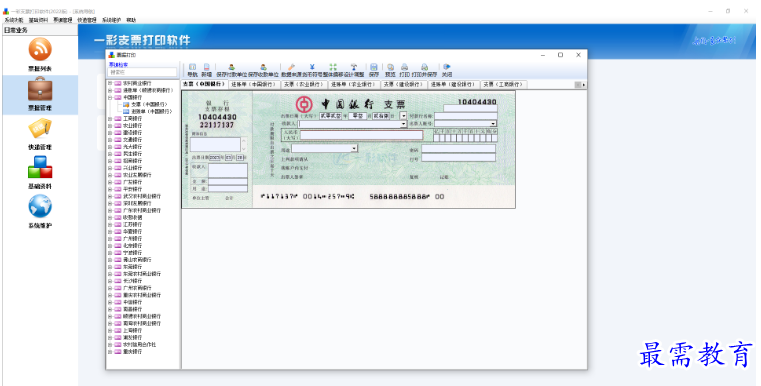Click the search box above bank tree
The width and height of the screenshot is (761, 386).
point(143,72)
